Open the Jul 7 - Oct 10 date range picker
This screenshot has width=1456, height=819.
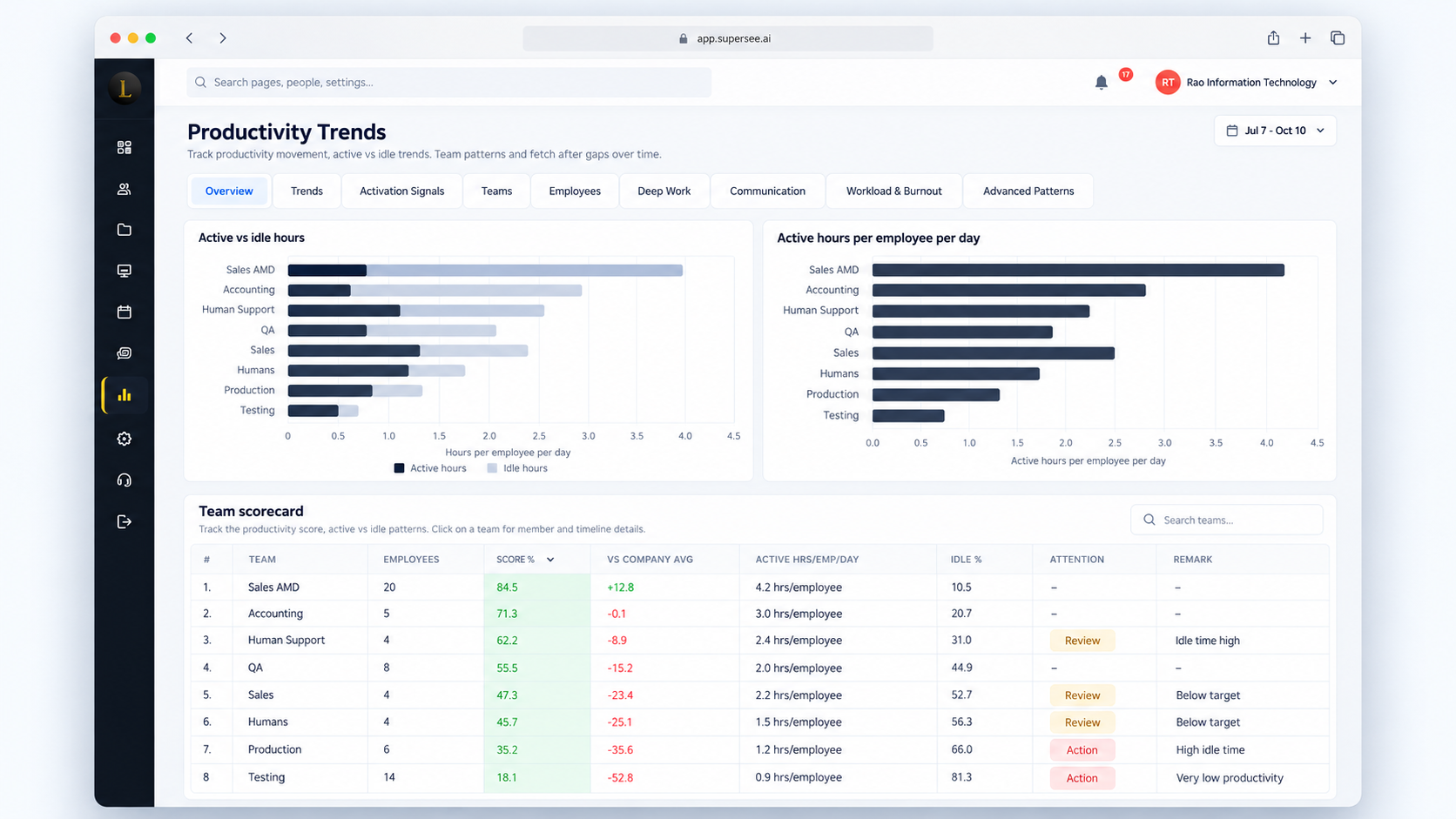coord(1275,131)
